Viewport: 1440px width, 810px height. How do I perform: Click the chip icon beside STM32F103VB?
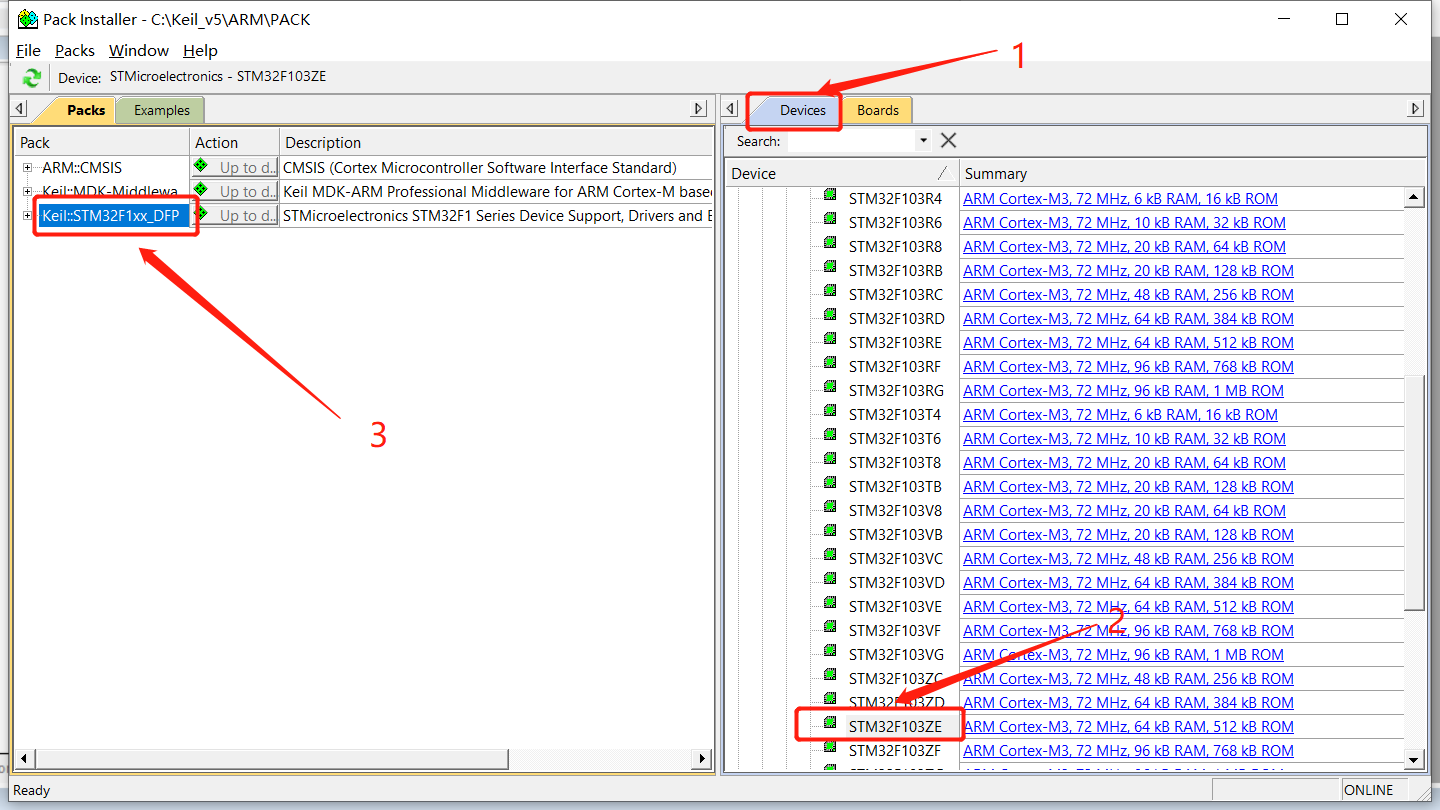tap(830, 531)
